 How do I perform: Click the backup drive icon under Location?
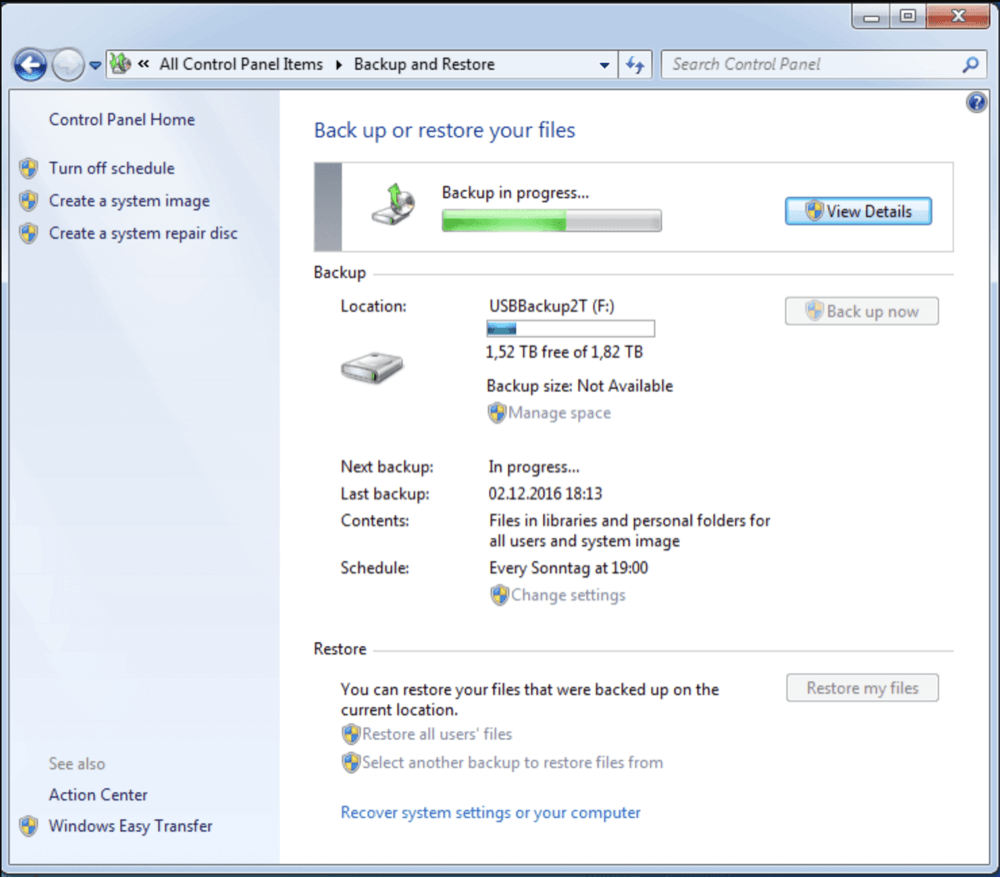pyautogui.click(x=371, y=366)
